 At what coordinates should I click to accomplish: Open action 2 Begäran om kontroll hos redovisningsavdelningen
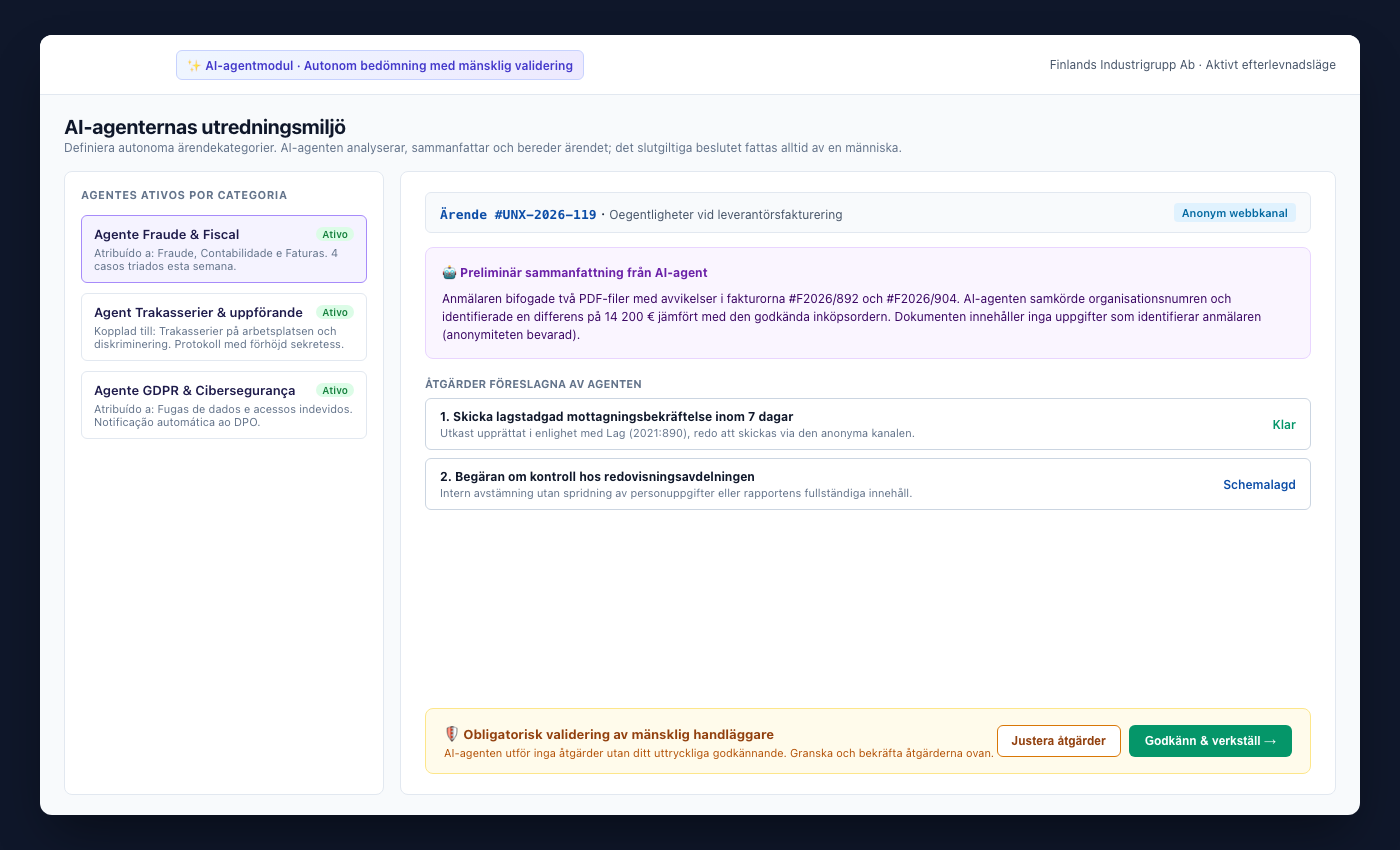pyautogui.click(x=867, y=484)
